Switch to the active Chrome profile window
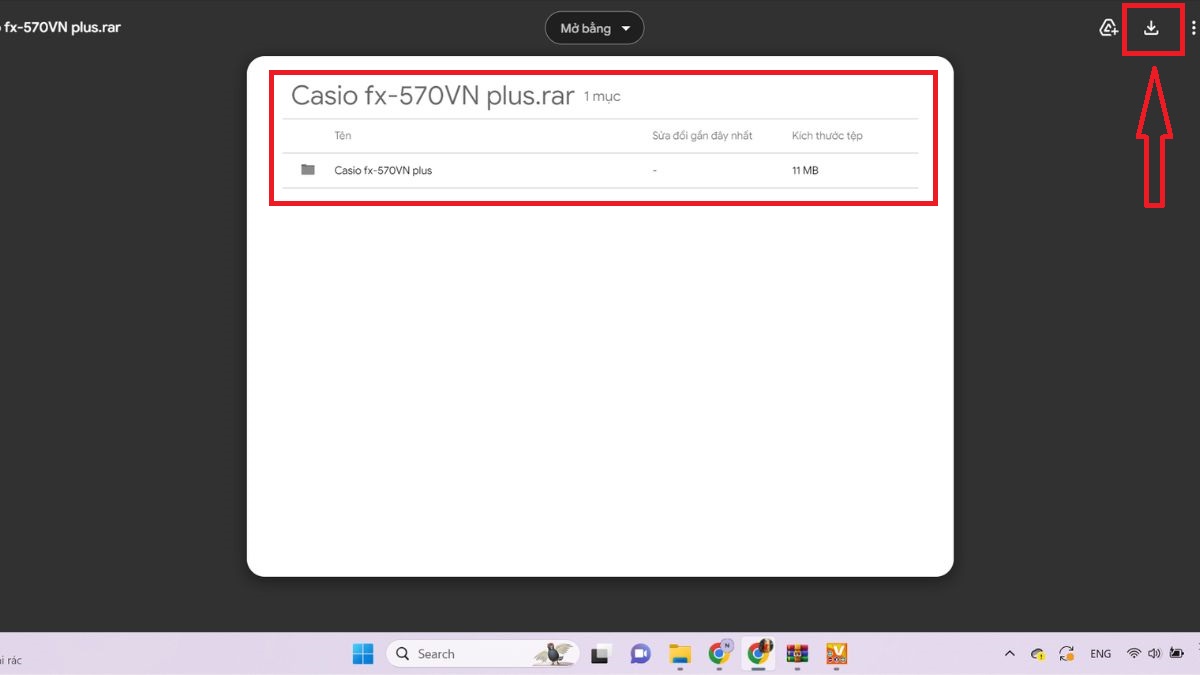The height and width of the screenshot is (675, 1200). (759, 653)
